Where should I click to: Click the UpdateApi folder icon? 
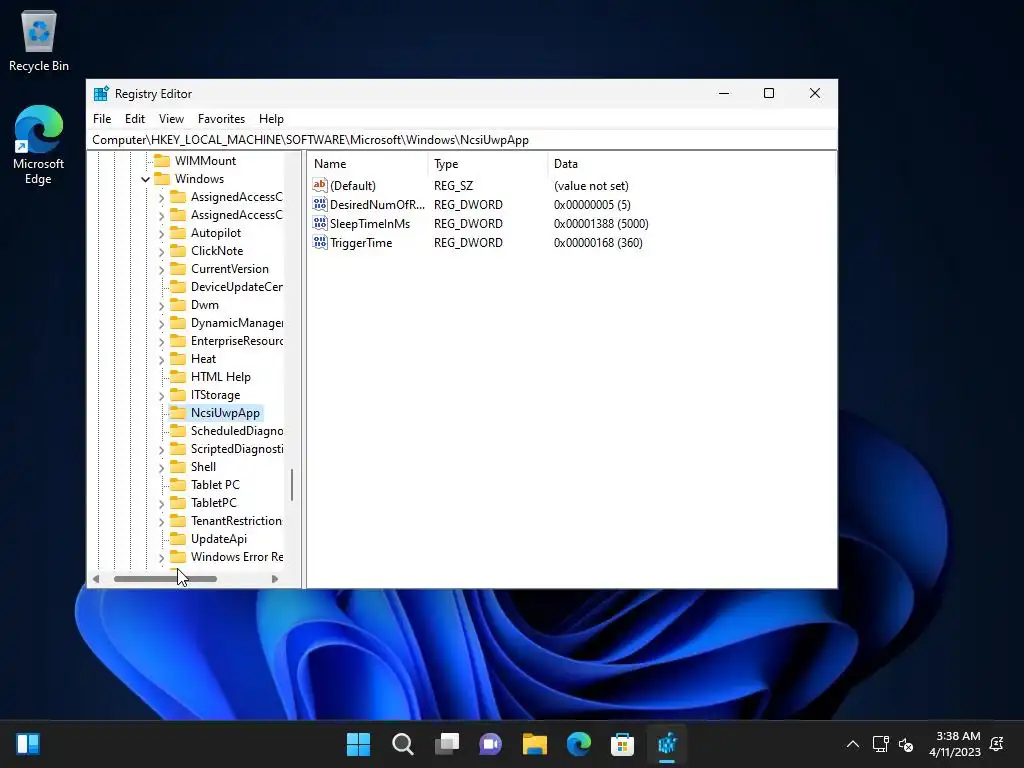tap(178, 539)
